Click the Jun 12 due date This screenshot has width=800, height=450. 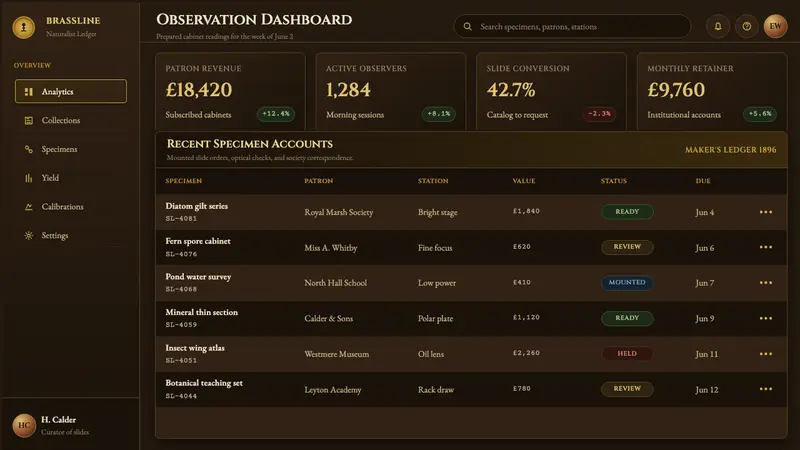pyautogui.click(x=707, y=390)
